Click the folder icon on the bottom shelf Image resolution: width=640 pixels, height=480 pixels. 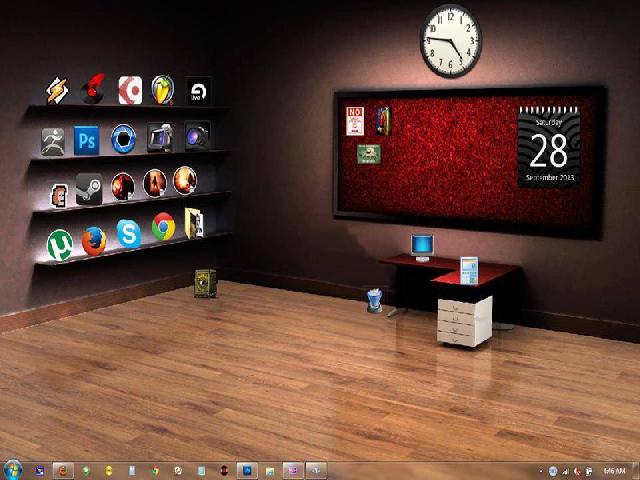coord(194,223)
